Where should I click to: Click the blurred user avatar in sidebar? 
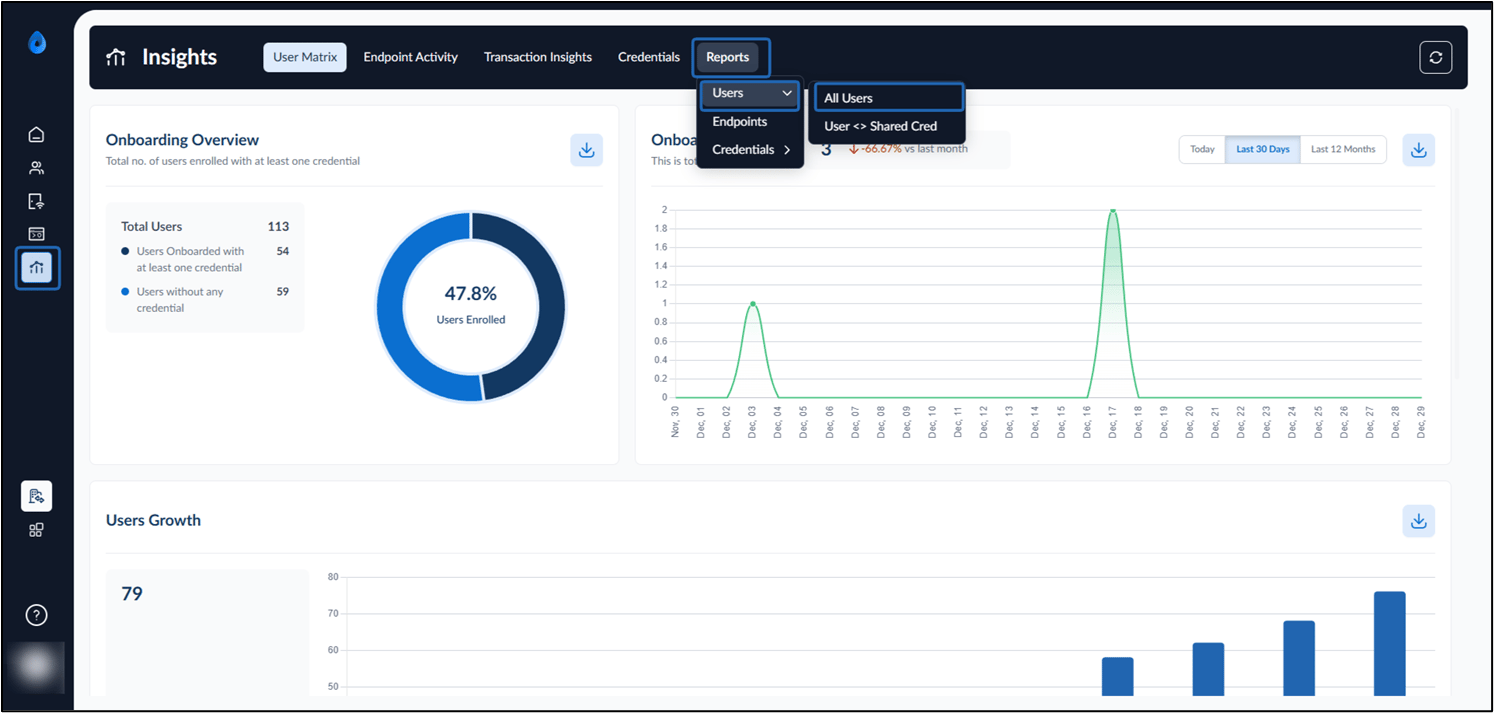tap(37, 668)
